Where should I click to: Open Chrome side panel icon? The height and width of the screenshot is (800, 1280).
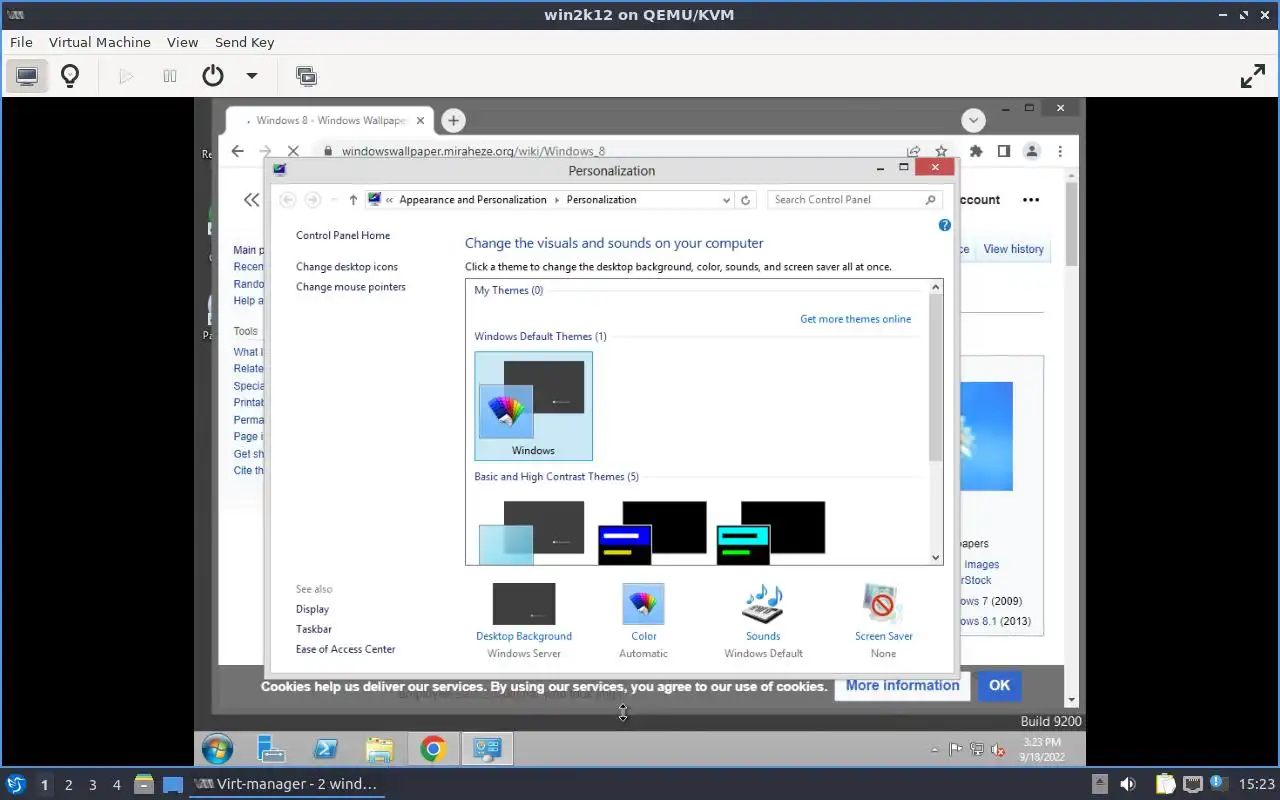[x=1004, y=151]
